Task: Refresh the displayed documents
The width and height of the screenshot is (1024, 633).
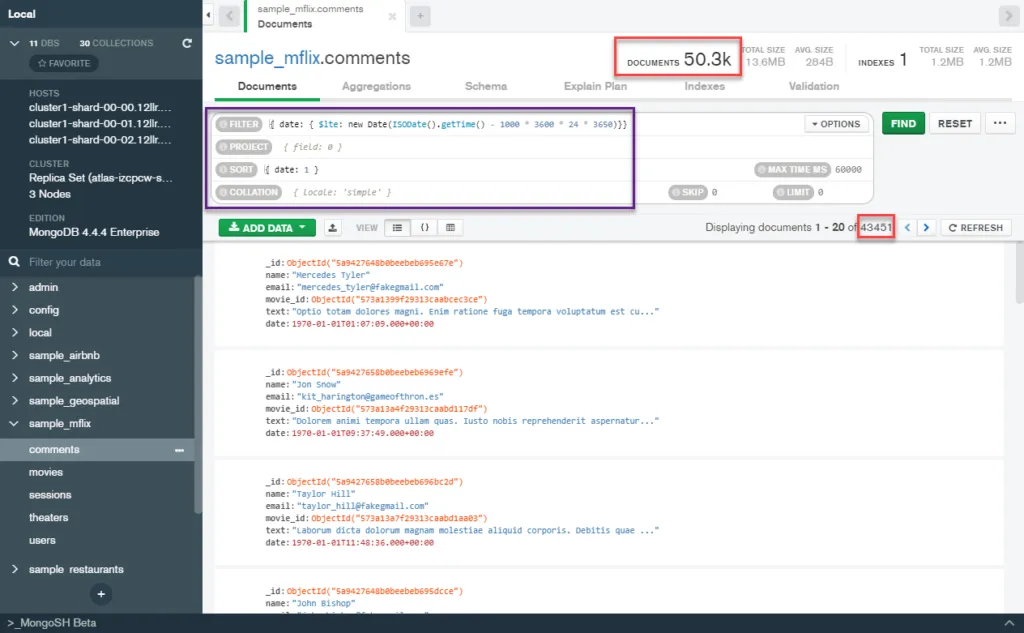Action: tap(975, 227)
